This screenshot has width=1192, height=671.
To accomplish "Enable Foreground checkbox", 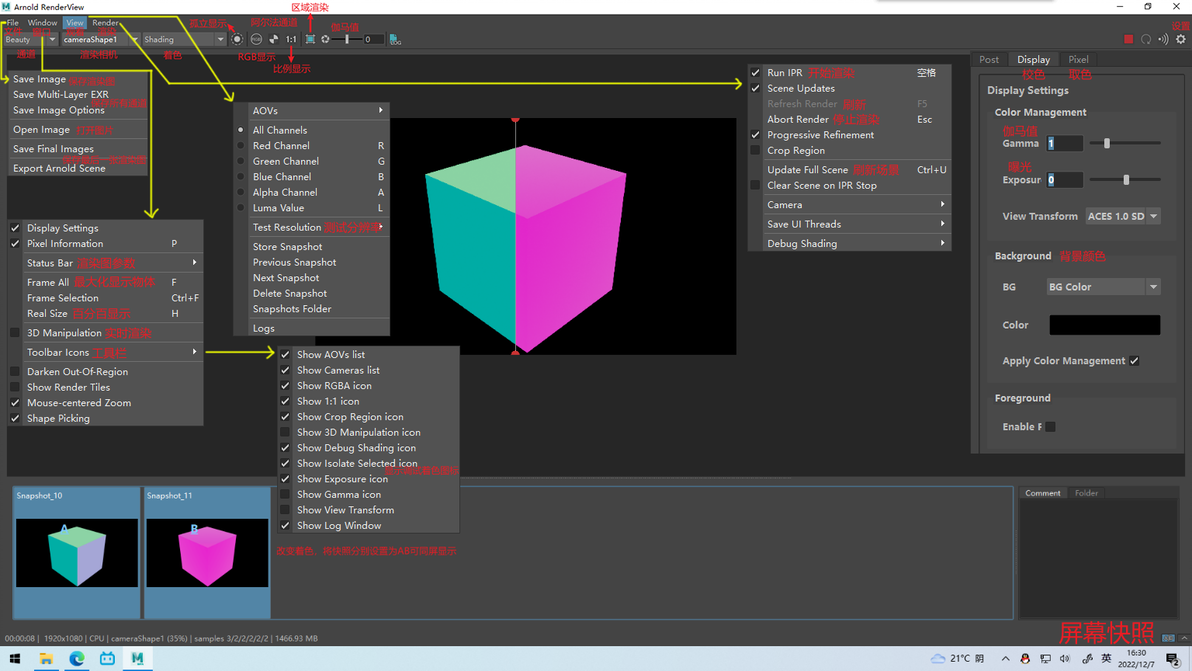I will tap(1051, 426).
